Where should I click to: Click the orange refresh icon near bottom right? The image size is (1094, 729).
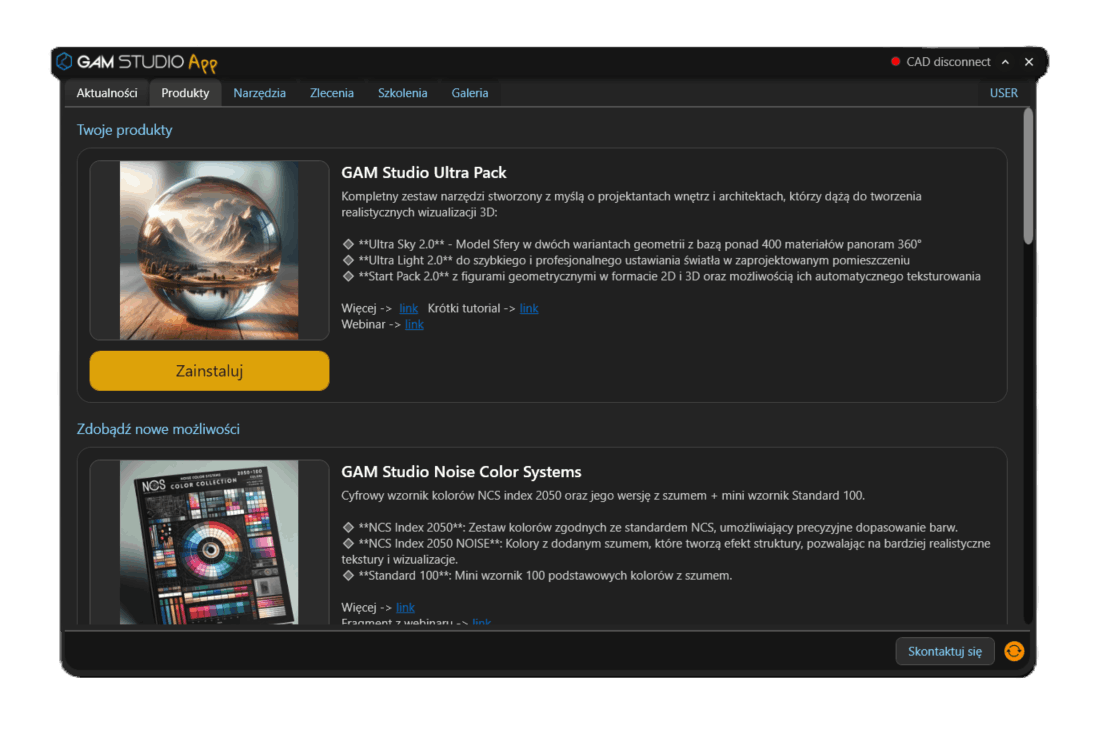(1014, 651)
